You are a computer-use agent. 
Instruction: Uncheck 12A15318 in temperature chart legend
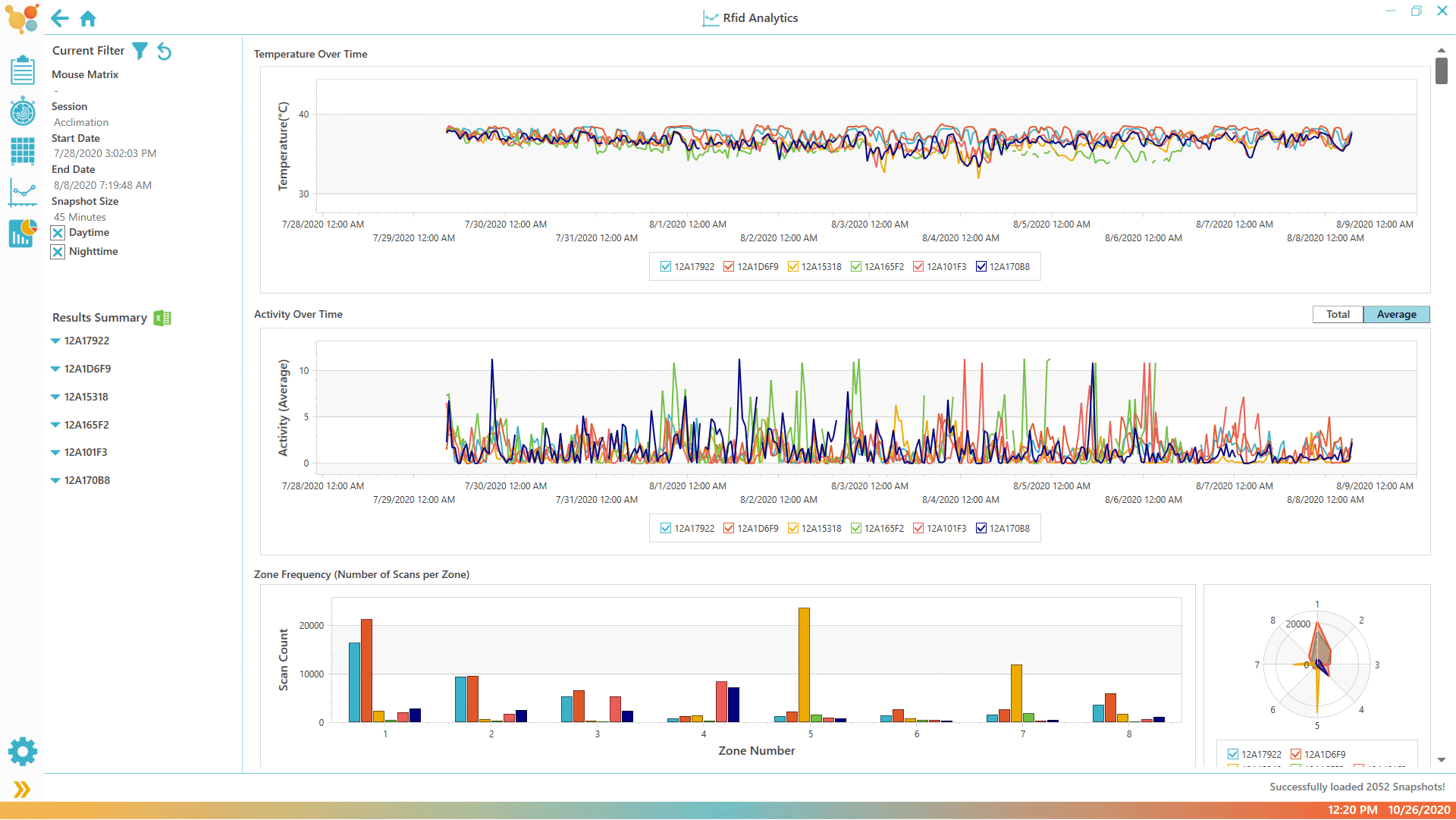(x=793, y=266)
